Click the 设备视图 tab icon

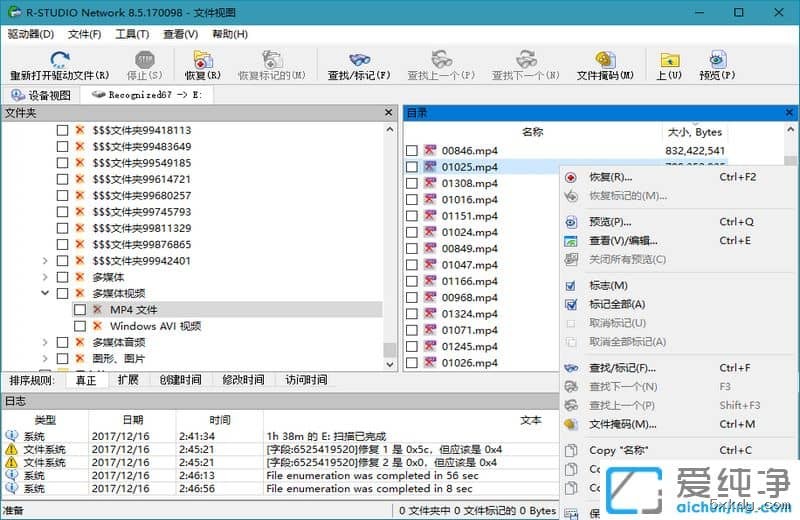pos(17,95)
